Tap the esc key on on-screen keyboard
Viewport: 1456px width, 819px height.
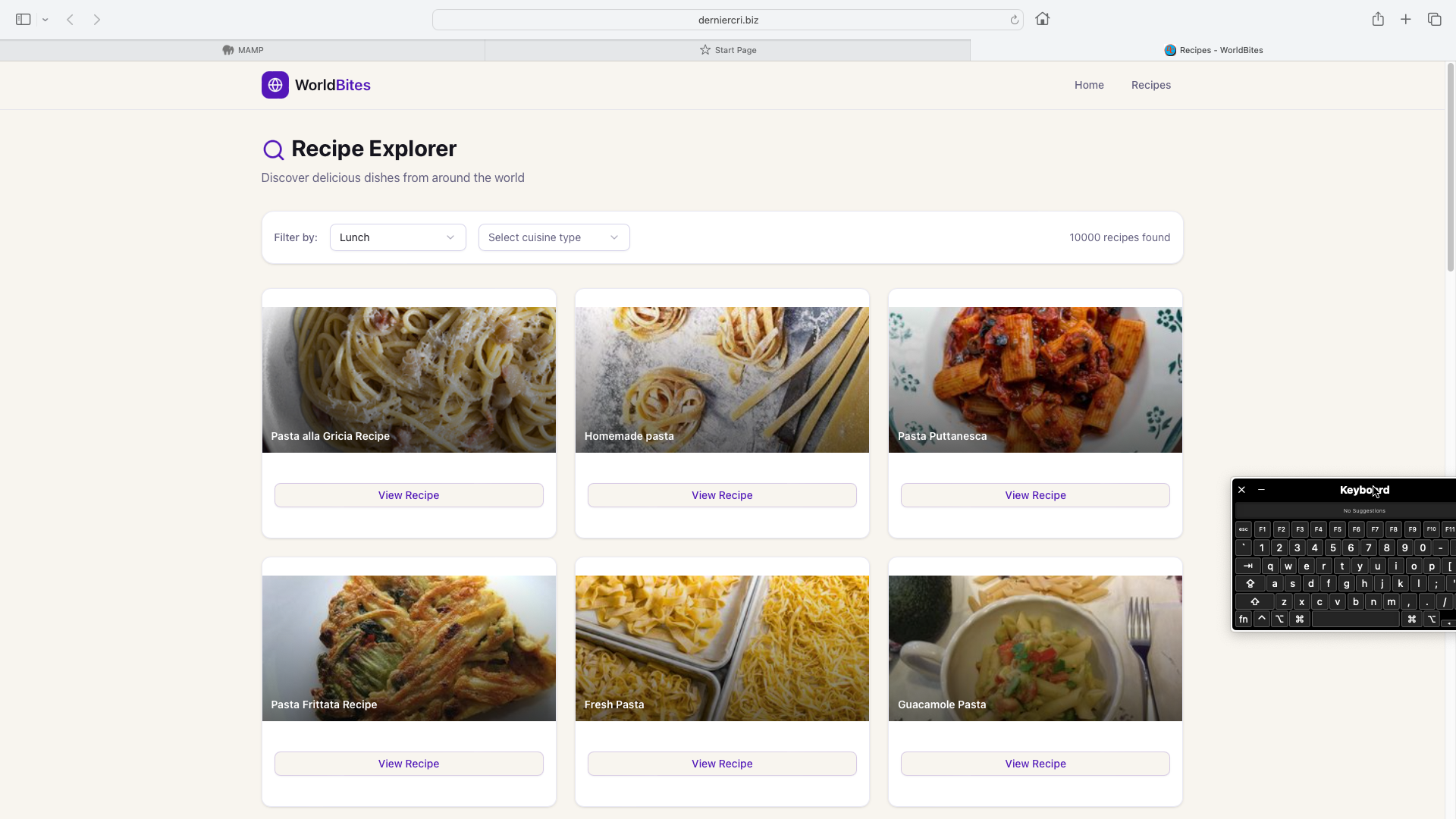1244,529
